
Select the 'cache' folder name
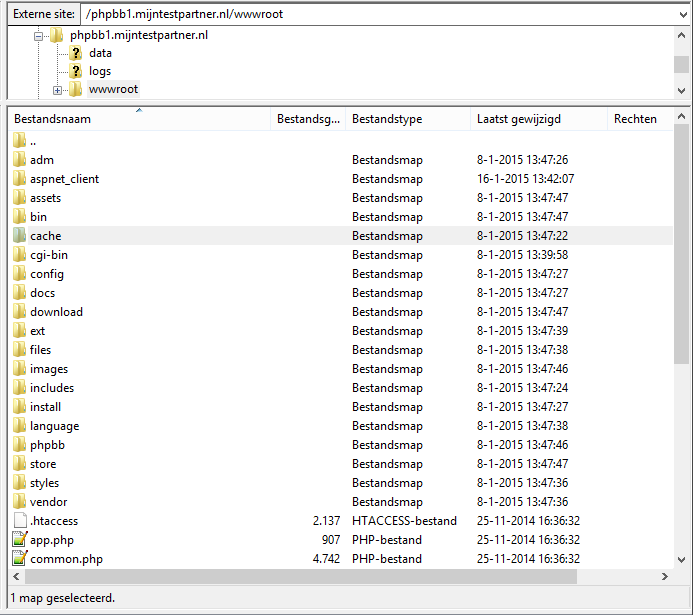[46, 236]
